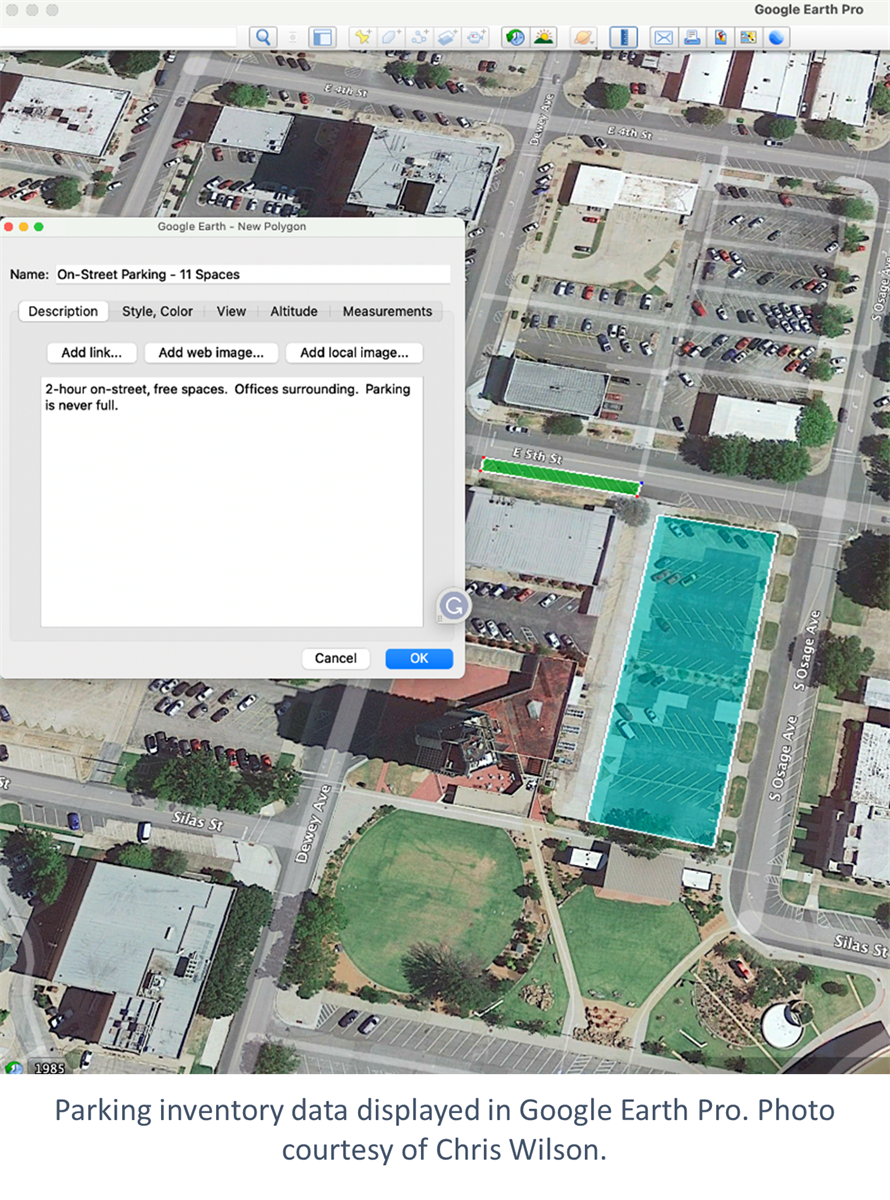Click the Email envelope icon
This screenshot has height=1200, width=890.
663,37
